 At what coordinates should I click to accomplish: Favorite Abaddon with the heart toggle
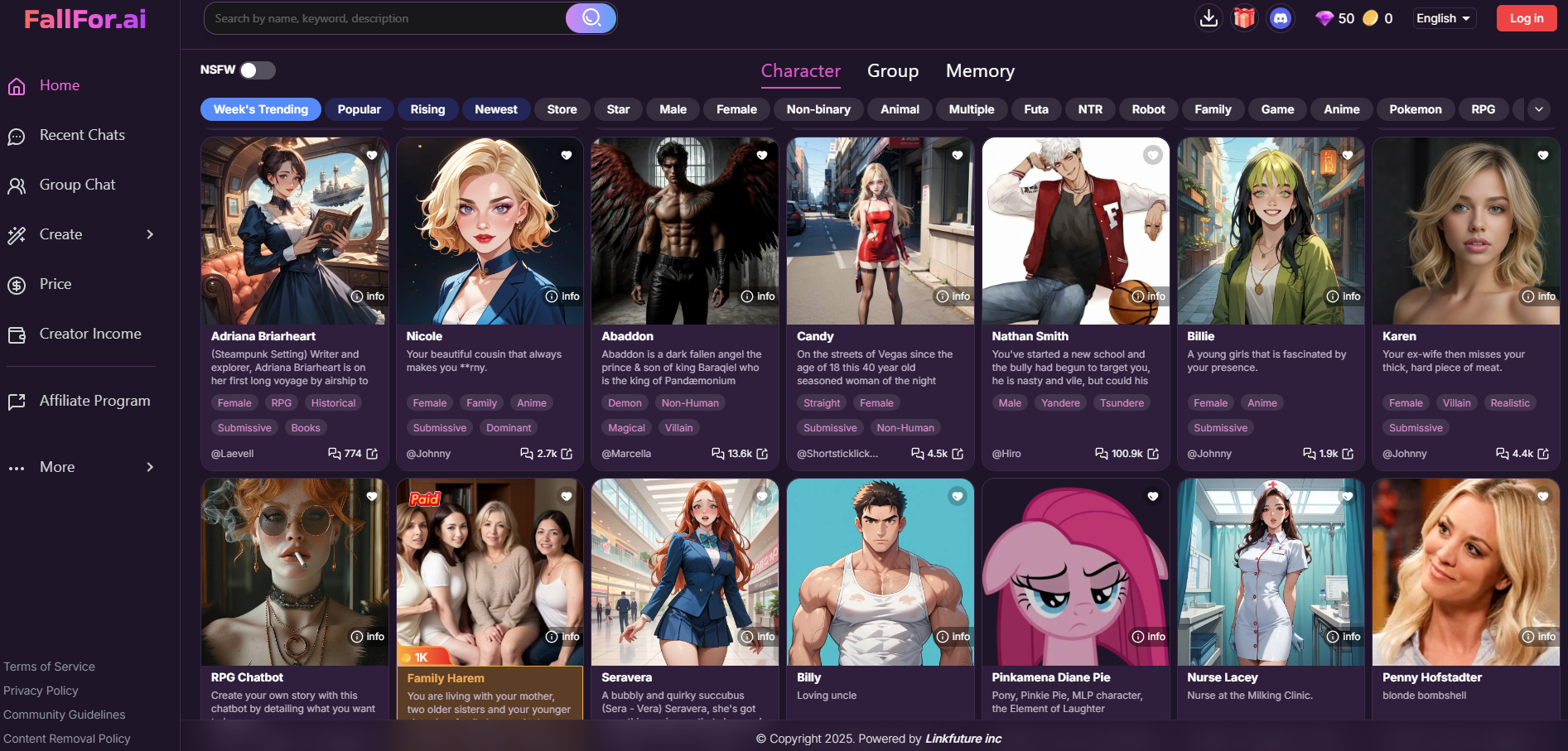click(x=762, y=155)
